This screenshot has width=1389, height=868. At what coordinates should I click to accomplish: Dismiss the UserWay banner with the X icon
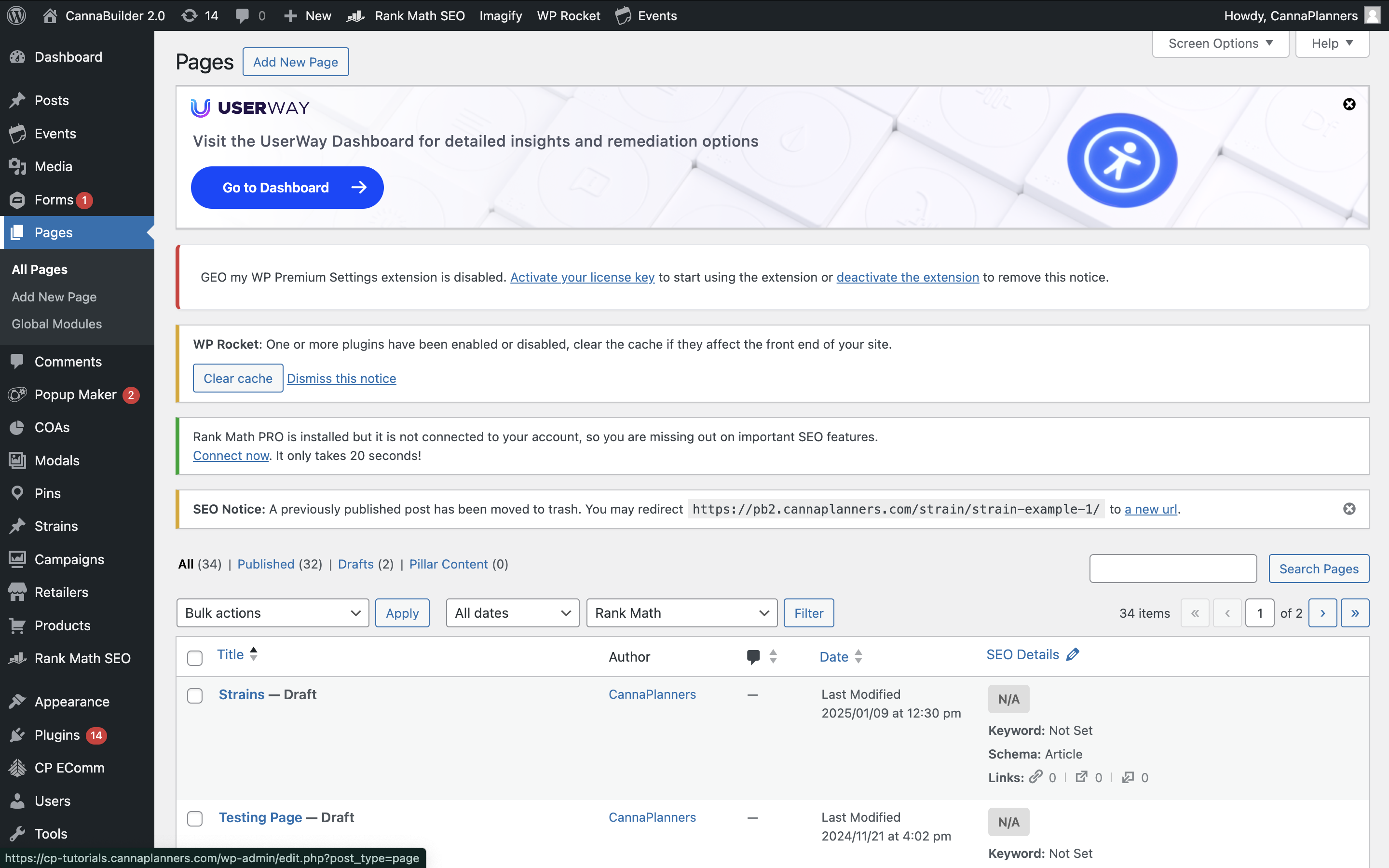click(1349, 104)
